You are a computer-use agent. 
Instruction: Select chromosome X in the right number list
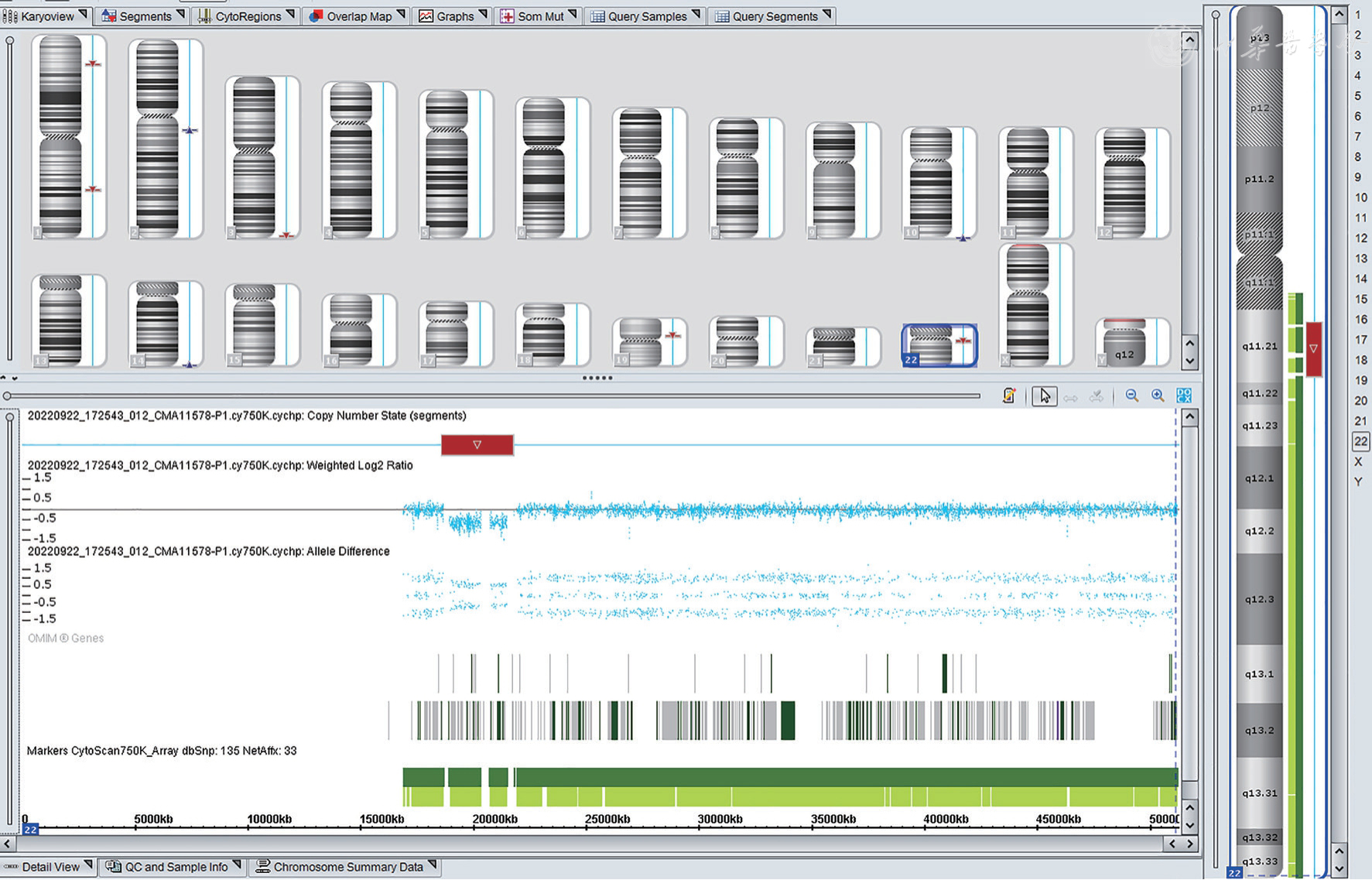tap(1357, 461)
